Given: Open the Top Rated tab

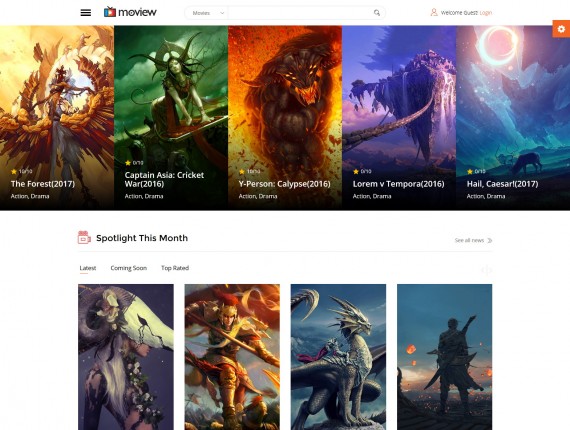Looking at the screenshot, I should click(x=175, y=268).
